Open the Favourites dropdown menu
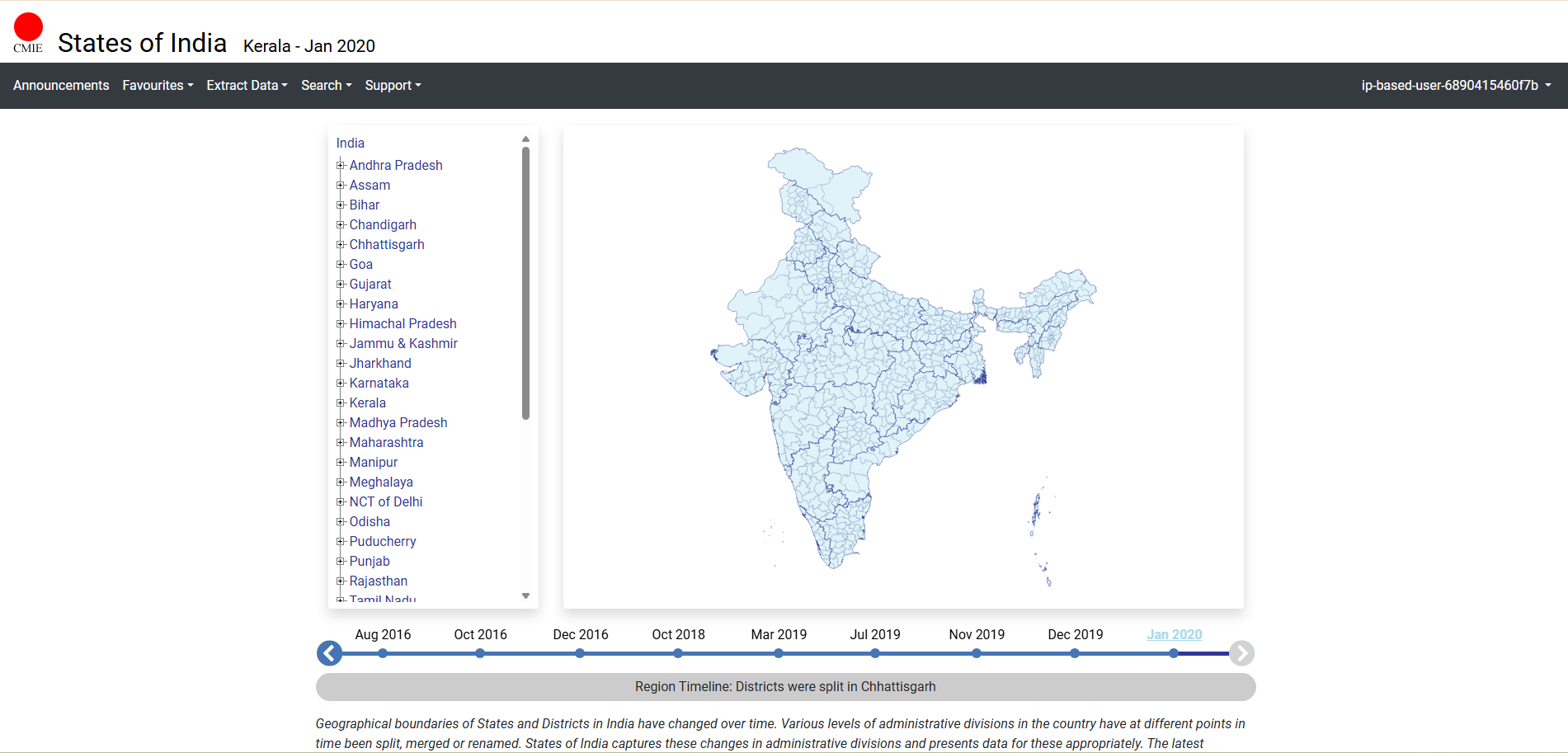This screenshot has width=1568, height=753. point(158,85)
